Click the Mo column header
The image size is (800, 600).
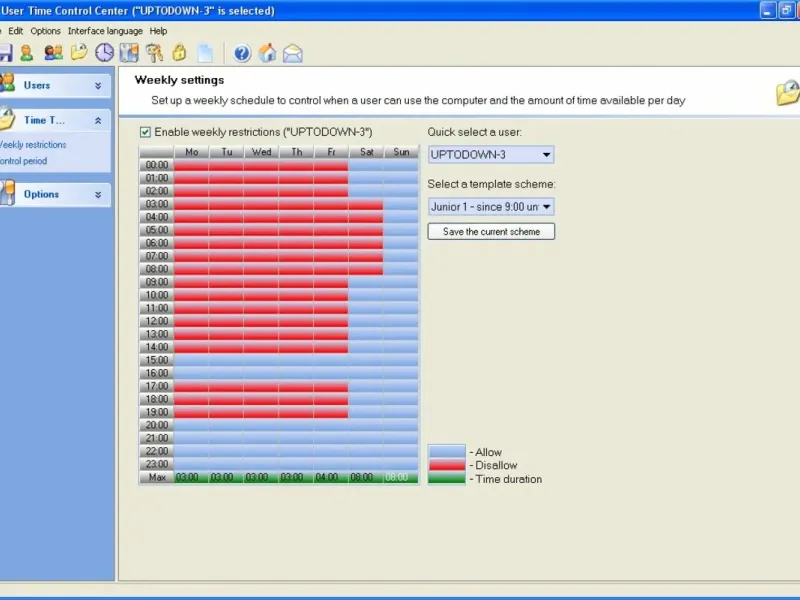191,152
